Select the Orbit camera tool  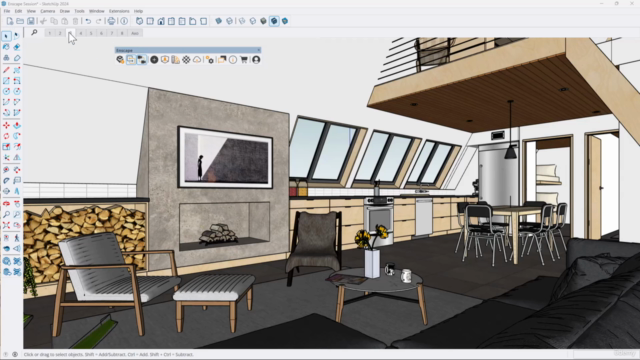coord(6,203)
